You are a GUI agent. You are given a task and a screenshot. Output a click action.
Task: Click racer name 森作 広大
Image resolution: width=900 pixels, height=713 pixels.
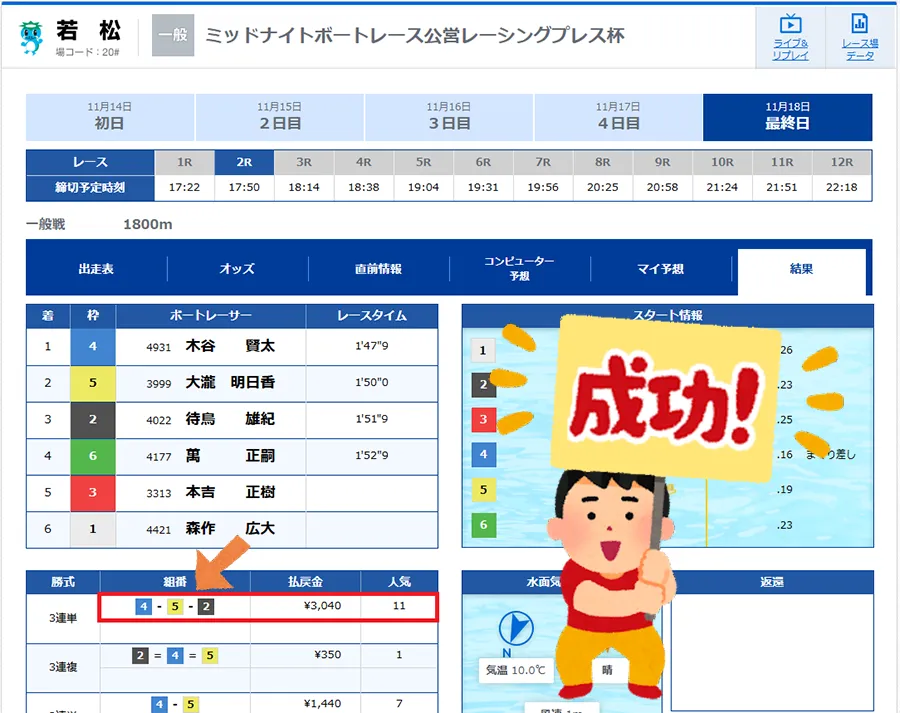(230, 528)
